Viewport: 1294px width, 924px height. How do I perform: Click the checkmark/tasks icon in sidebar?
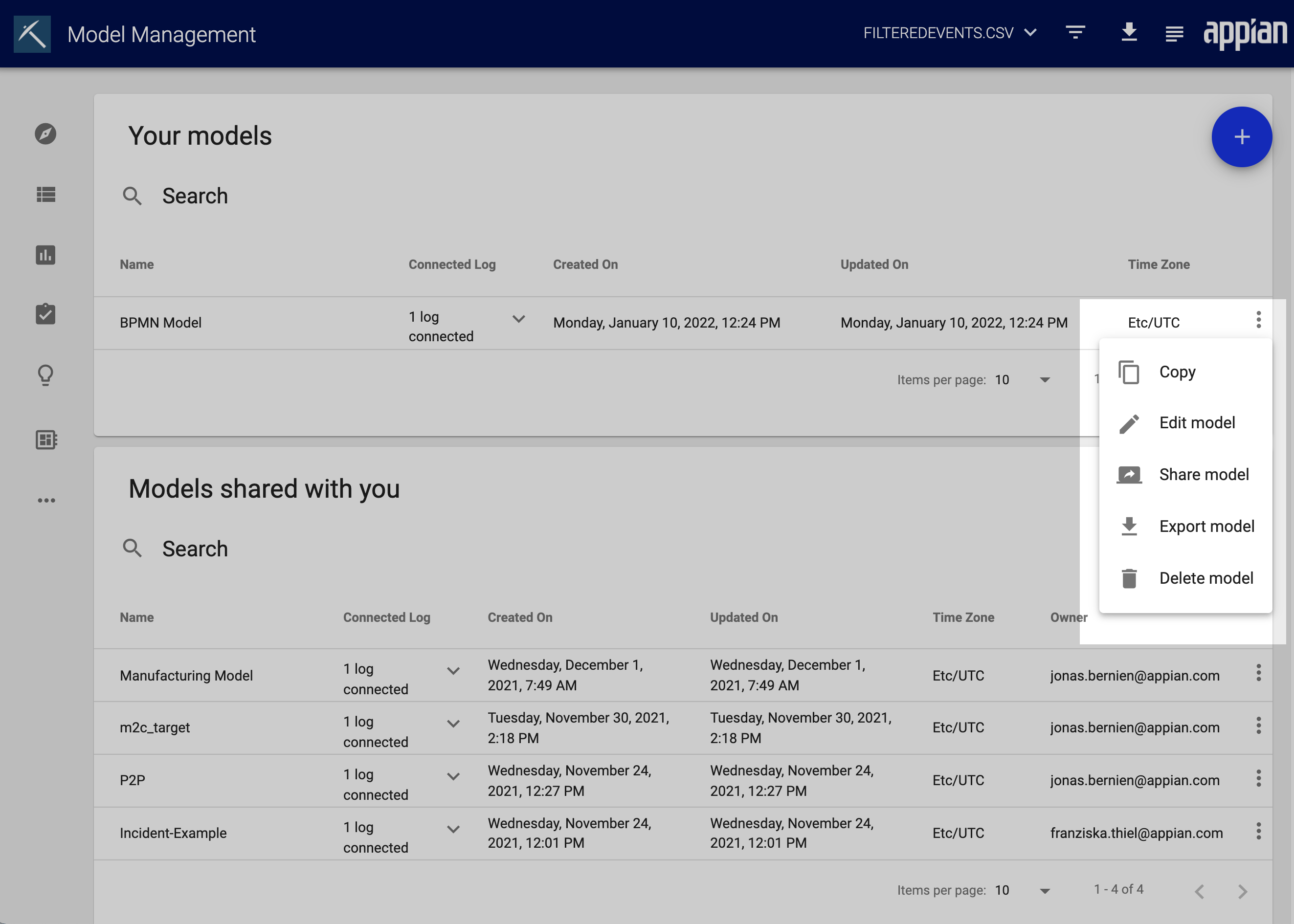click(x=46, y=314)
